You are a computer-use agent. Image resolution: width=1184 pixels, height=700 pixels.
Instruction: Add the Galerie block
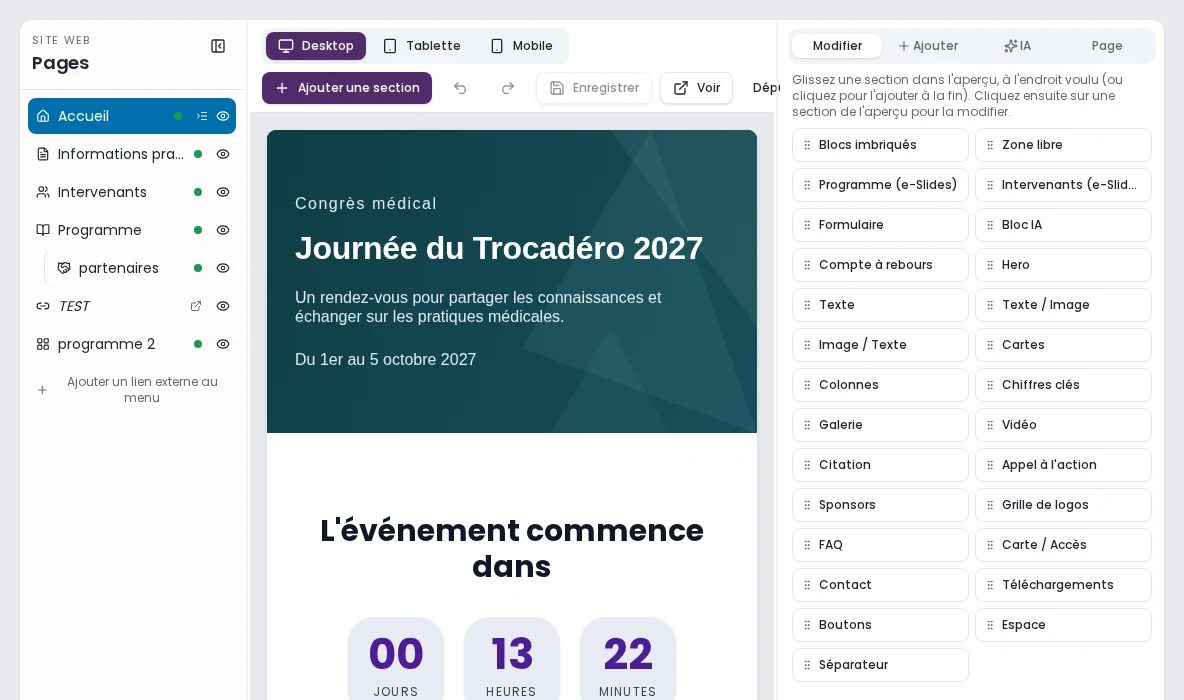880,425
